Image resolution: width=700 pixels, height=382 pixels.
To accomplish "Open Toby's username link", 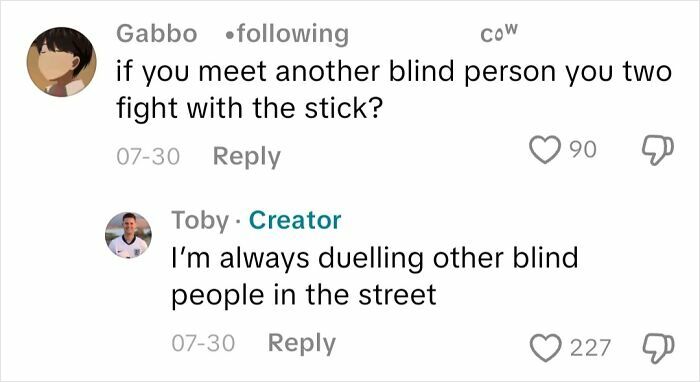I will pos(200,220).
